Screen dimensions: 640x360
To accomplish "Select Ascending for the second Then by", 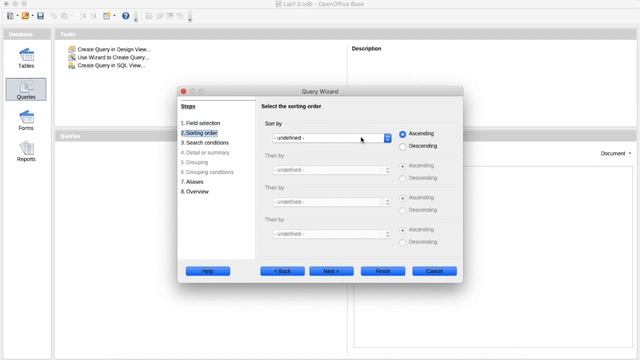I will click(402, 198).
